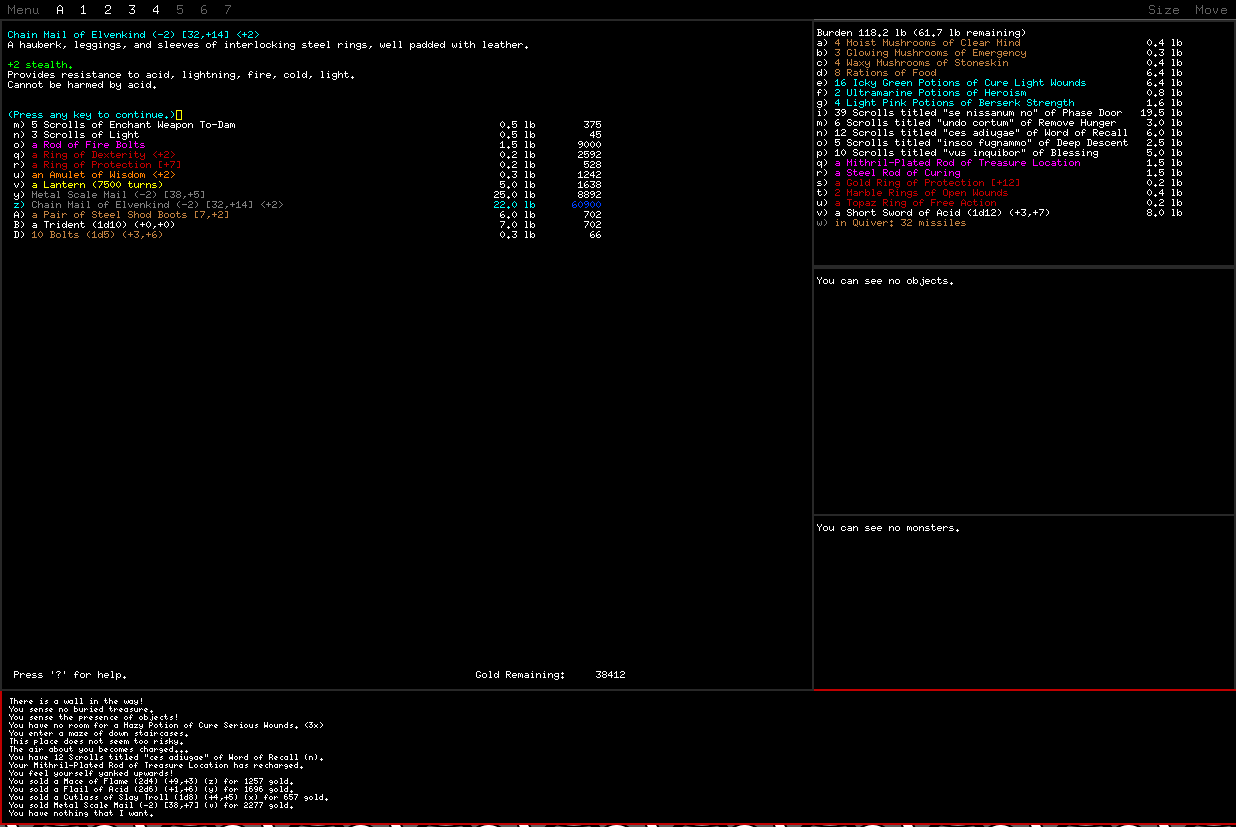
Task: Select dimmed terminal window 7
Action: click(228, 10)
